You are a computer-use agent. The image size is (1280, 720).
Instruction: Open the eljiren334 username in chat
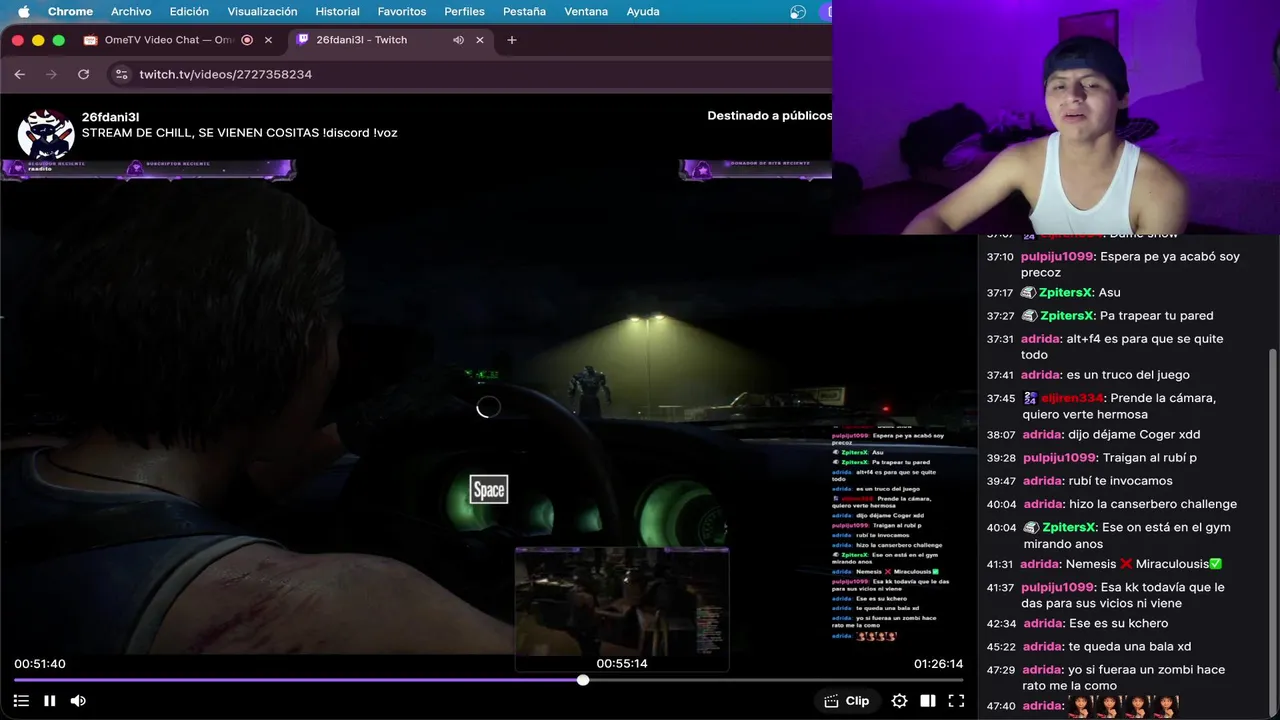tap(1071, 398)
